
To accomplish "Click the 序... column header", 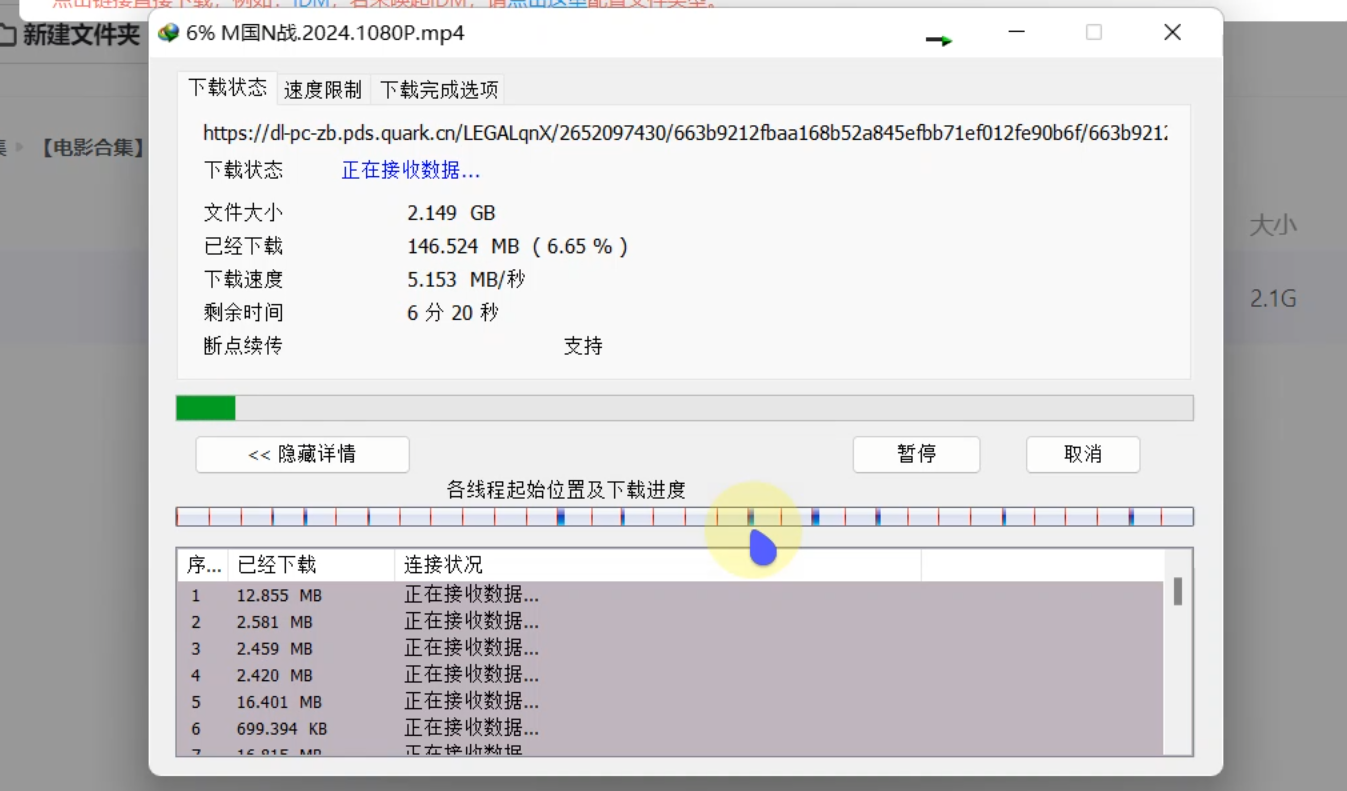I will (x=203, y=565).
